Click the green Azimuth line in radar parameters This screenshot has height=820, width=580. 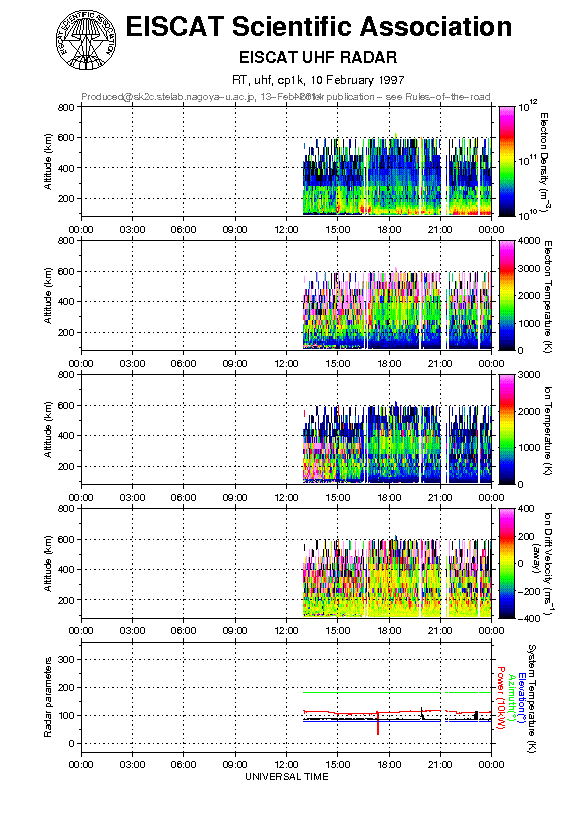(x=397, y=692)
